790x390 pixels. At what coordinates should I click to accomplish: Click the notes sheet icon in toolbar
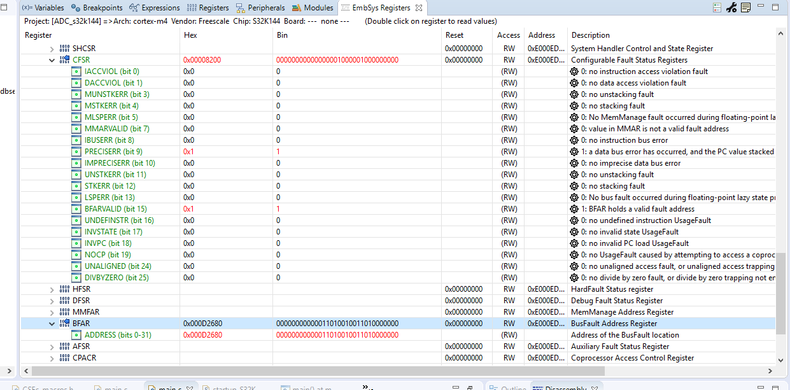pos(746,8)
